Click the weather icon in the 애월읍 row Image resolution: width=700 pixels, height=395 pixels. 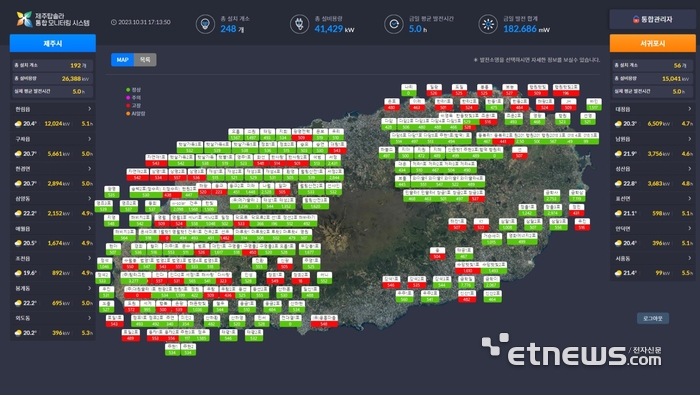coord(18,243)
